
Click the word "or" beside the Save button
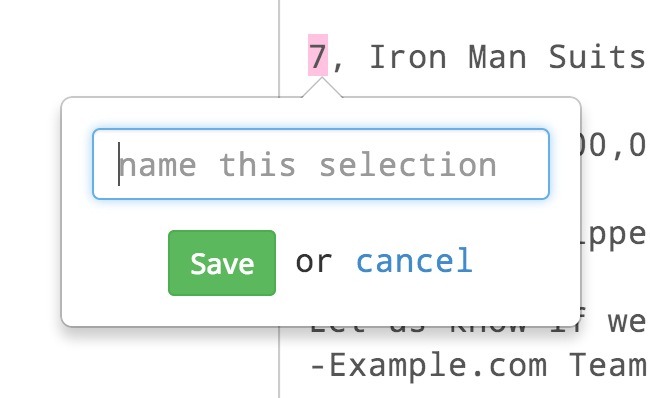314,262
